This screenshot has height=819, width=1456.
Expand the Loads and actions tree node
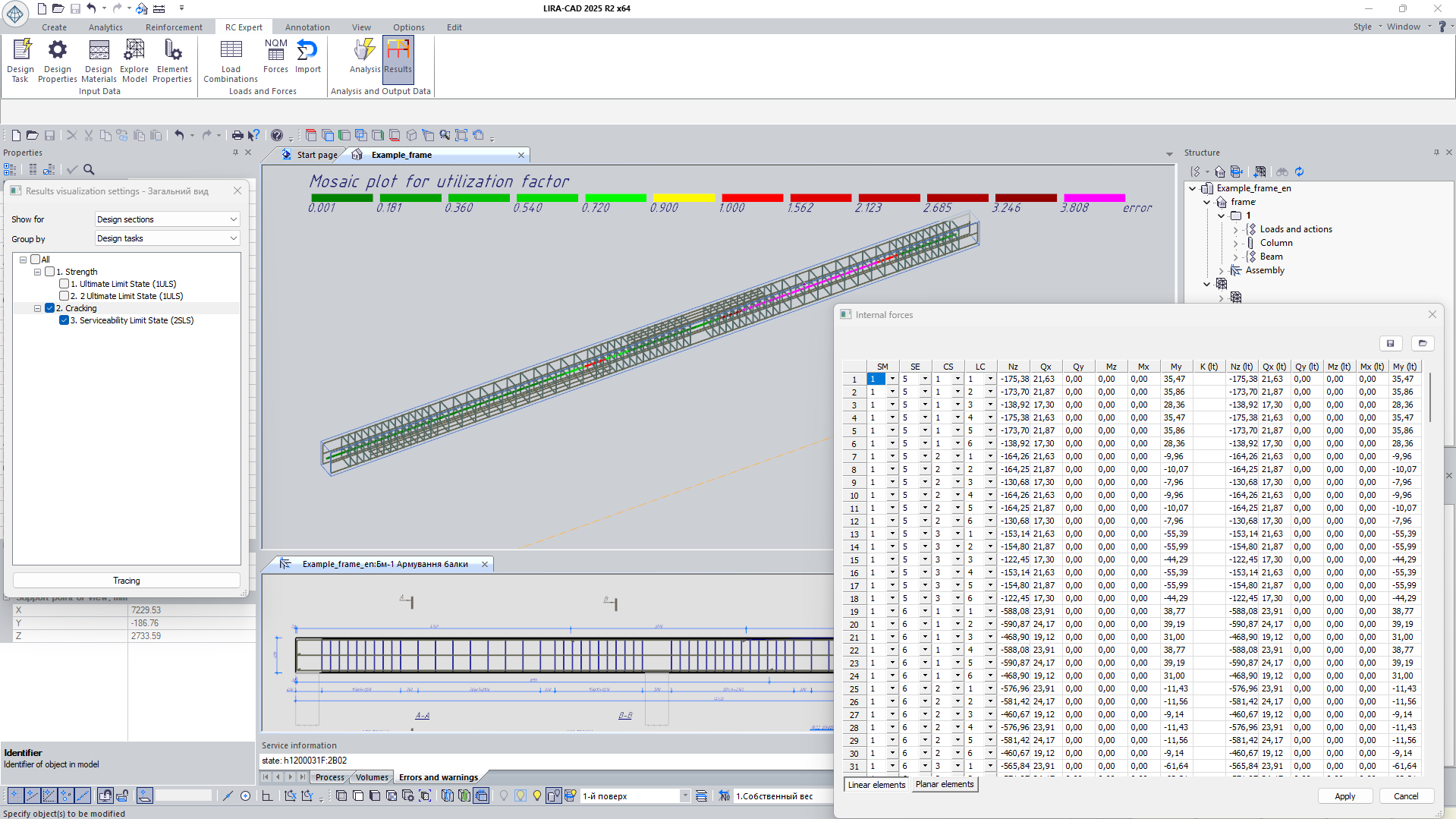point(1235,229)
